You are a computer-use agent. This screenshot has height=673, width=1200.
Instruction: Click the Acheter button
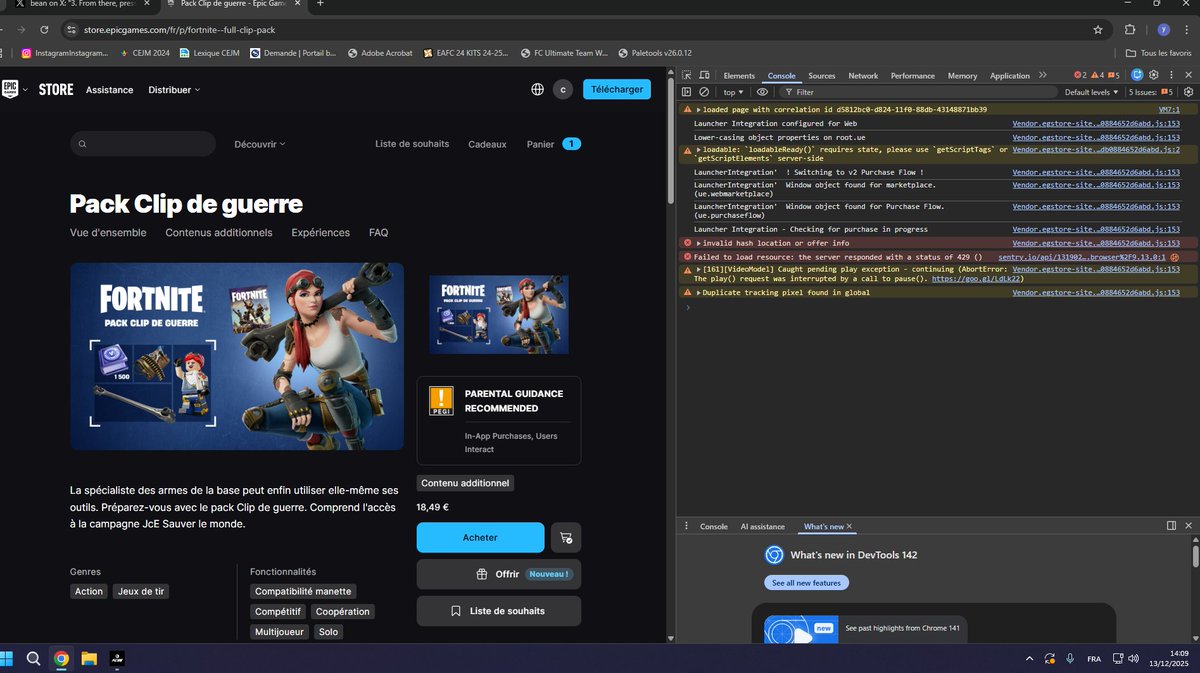(x=480, y=537)
